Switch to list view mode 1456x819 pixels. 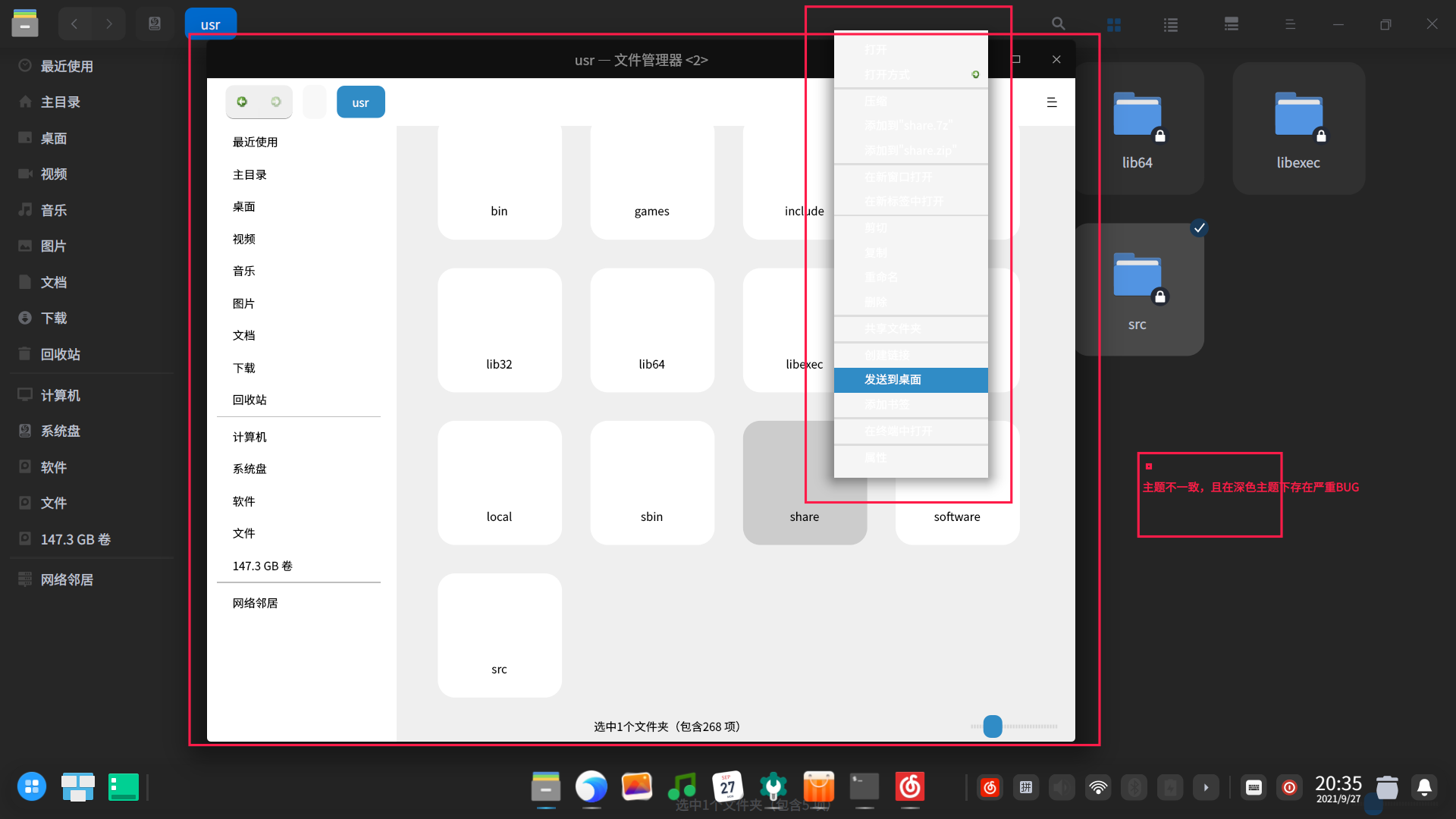coord(1171,24)
